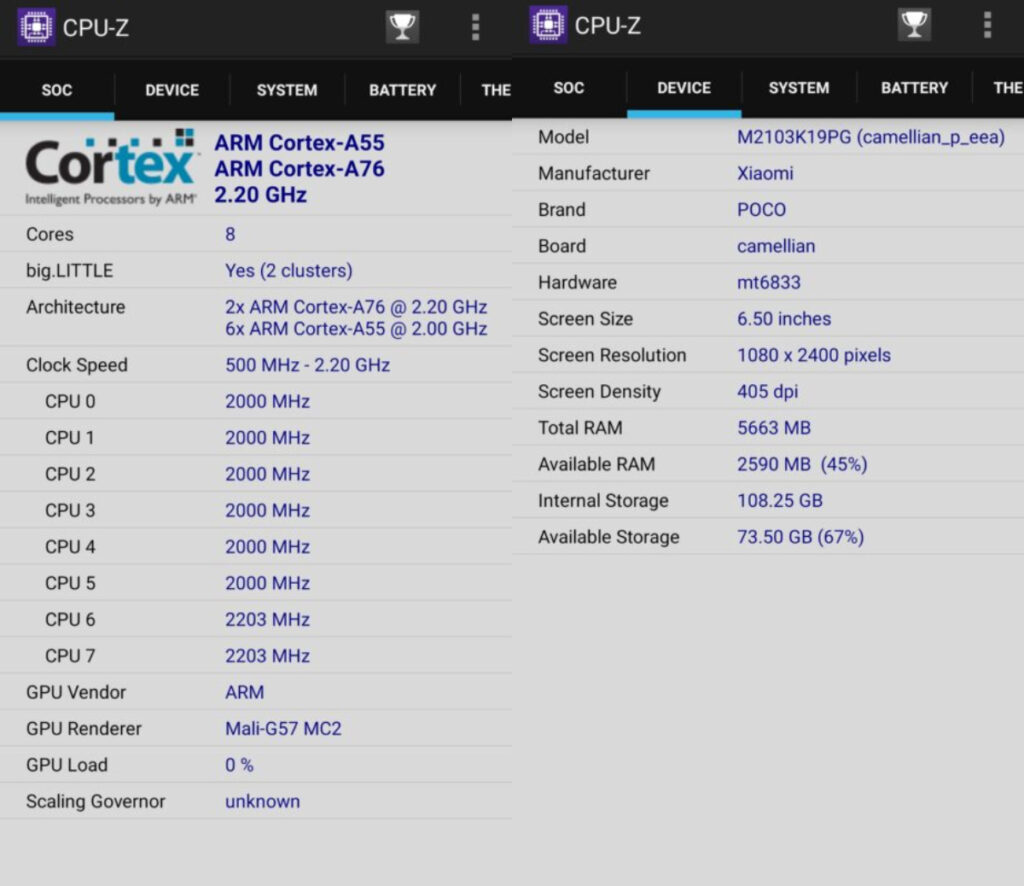Switch to BATTERY tab in left screen
The height and width of the screenshot is (886, 1024).
[402, 90]
